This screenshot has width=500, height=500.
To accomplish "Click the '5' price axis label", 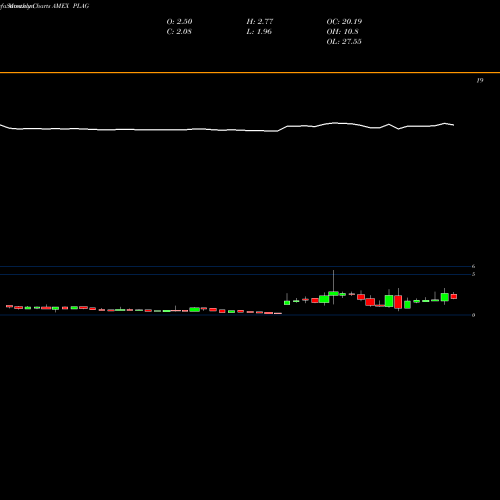I will coord(473,274).
